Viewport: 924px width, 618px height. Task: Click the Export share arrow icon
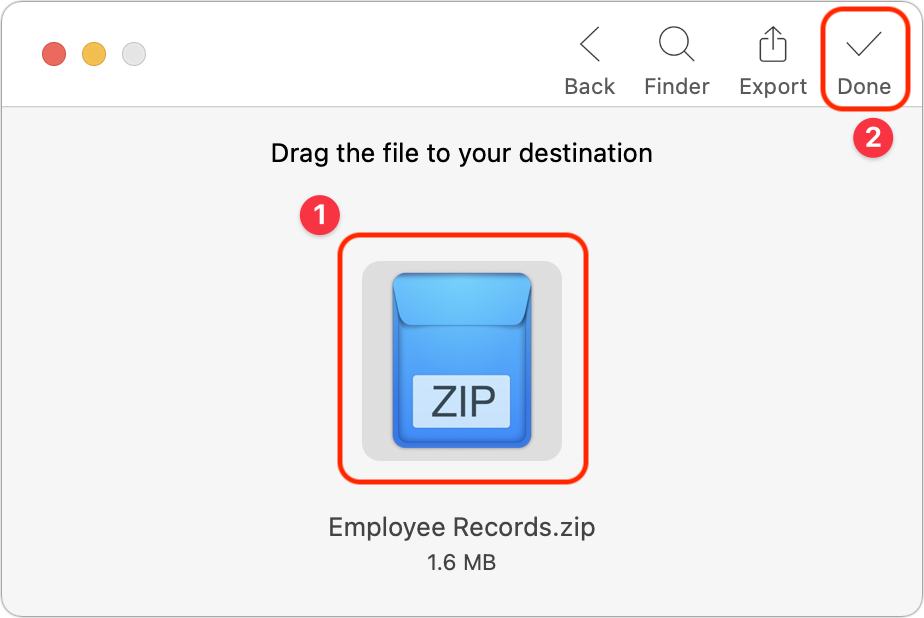pyautogui.click(x=773, y=44)
